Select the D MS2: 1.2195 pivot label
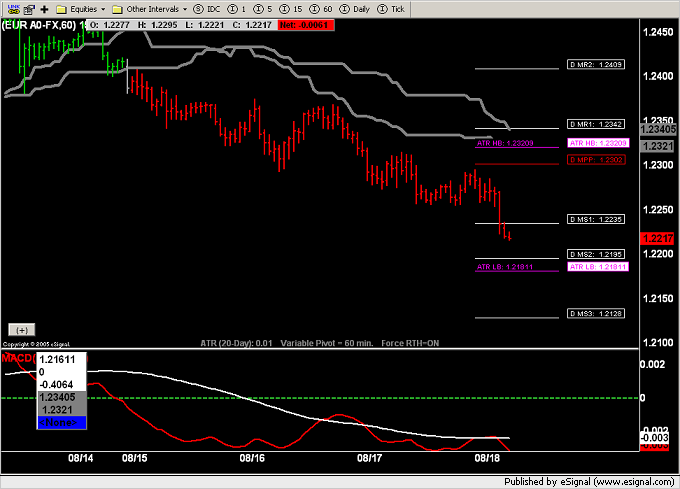680x489 pixels. point(596,254)
